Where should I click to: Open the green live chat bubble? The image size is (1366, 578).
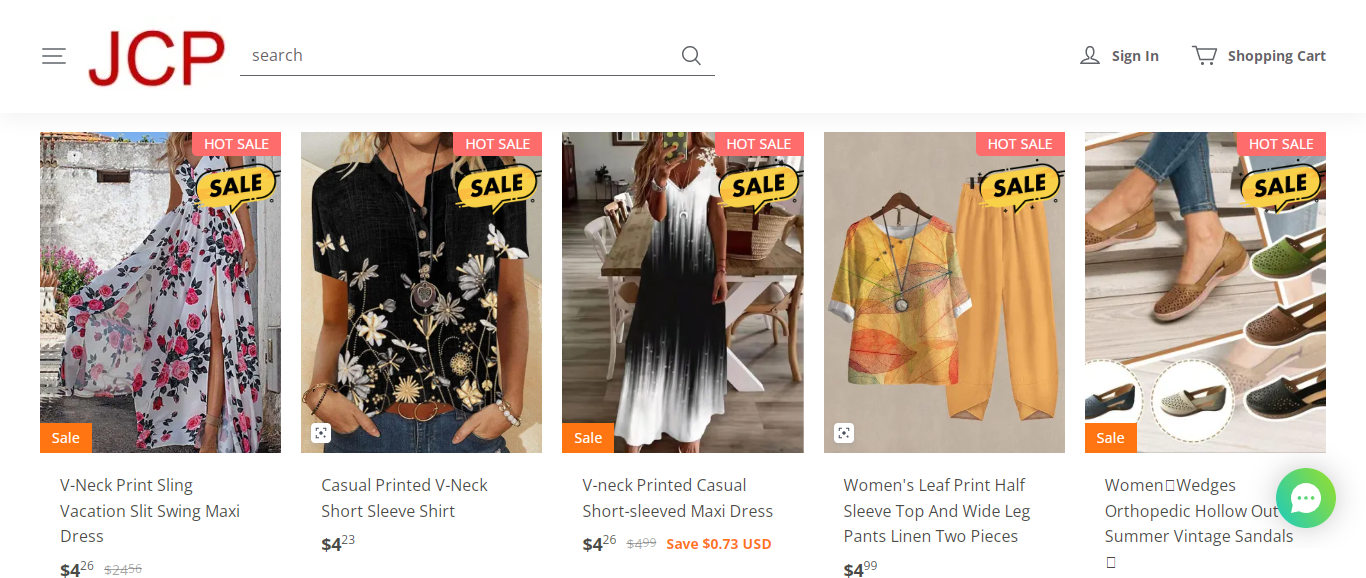click(x=1305, y=498)
